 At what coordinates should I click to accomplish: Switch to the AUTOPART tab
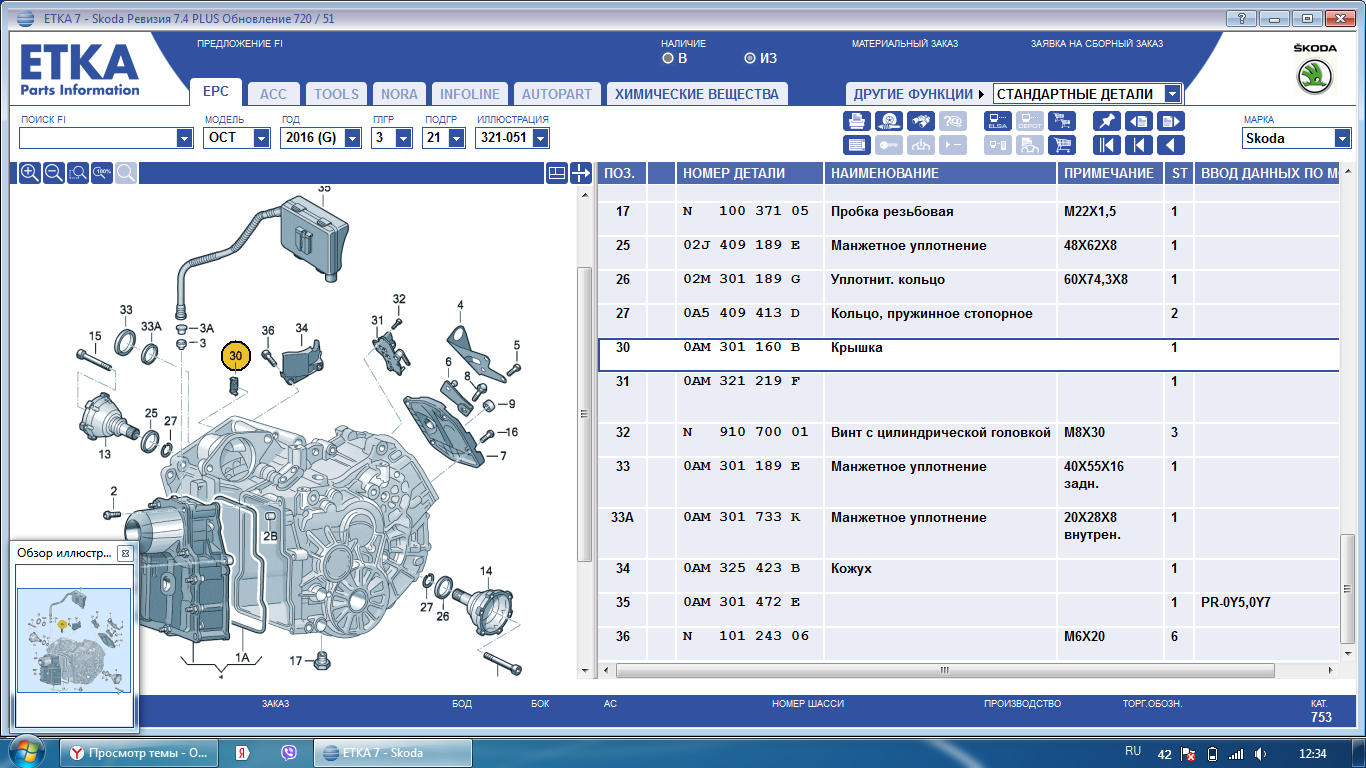click(x=557, y=94)
